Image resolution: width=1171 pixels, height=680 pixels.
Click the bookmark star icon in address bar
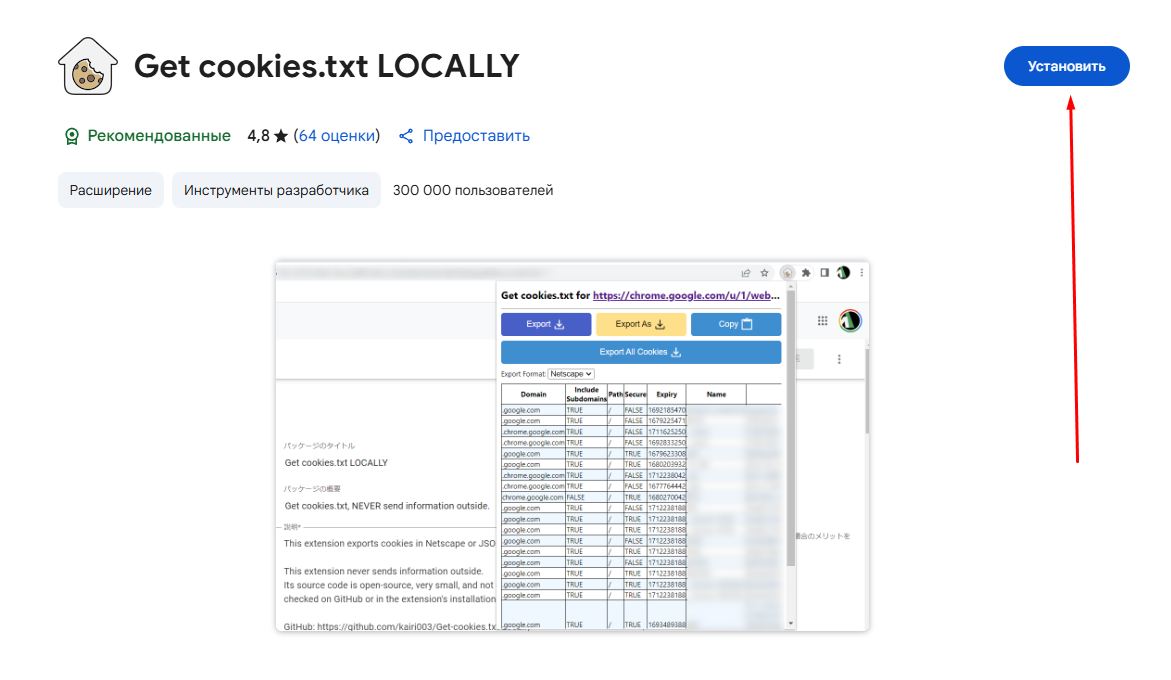click(x=765, y=272)
